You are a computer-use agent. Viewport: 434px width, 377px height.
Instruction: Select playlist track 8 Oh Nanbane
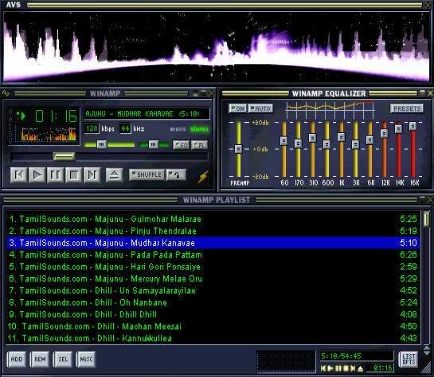[x=213, y=303]
